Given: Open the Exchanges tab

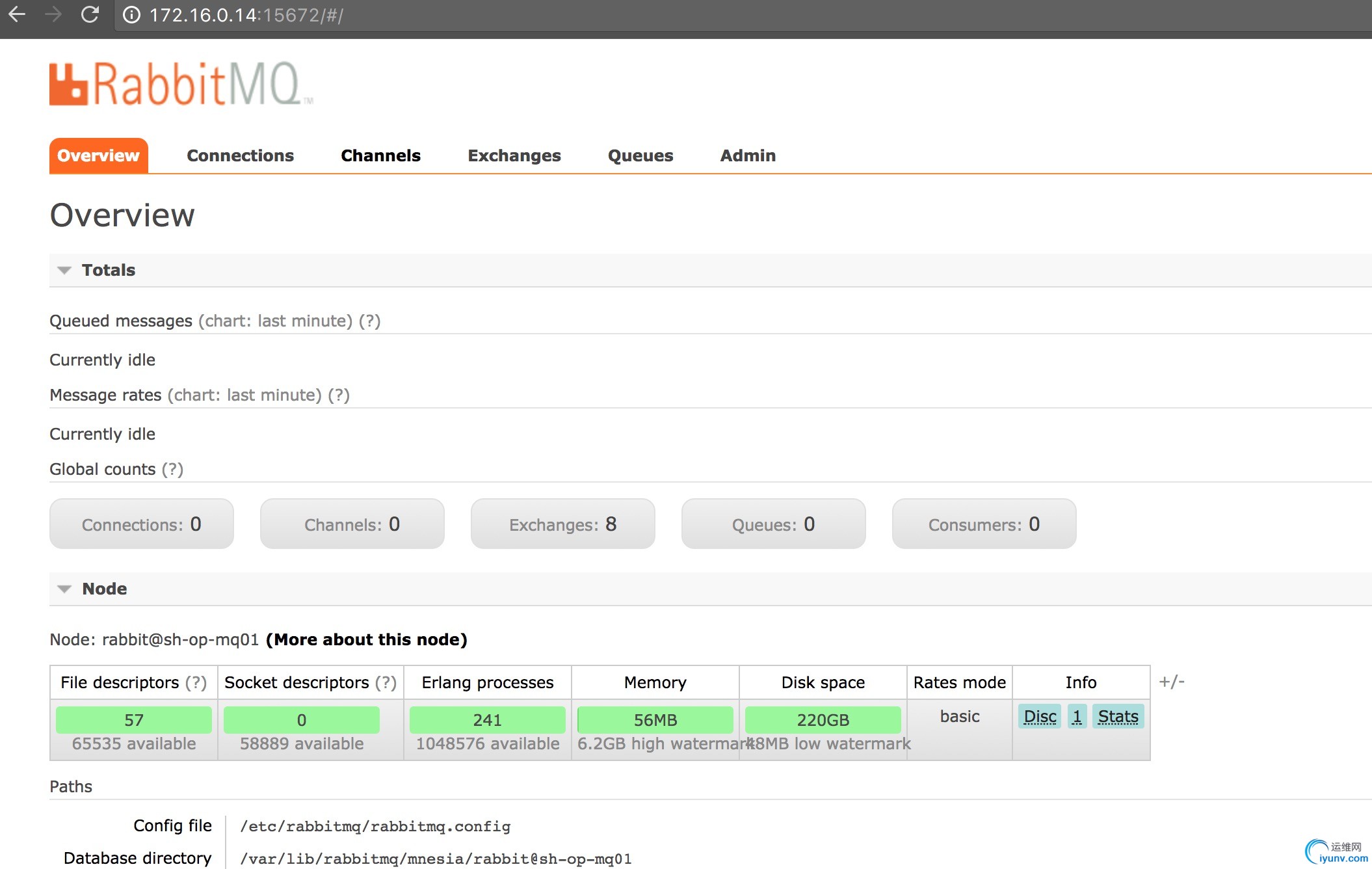Looking at the screenshot, I should [x=514, y=155].
